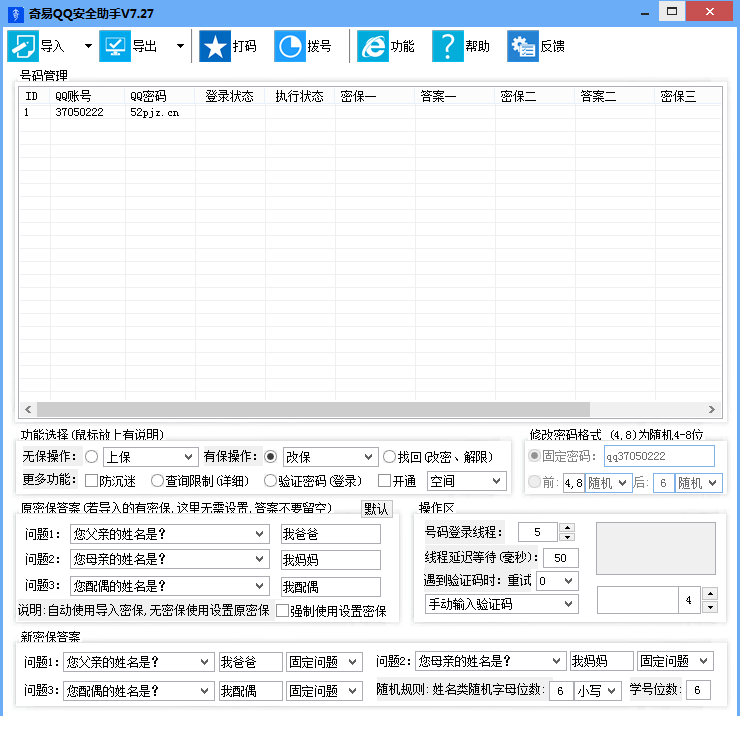Open new 问题2 固定问题 dropdown
The height and width of the screenshot is (739, 740).
coord(675,661)
